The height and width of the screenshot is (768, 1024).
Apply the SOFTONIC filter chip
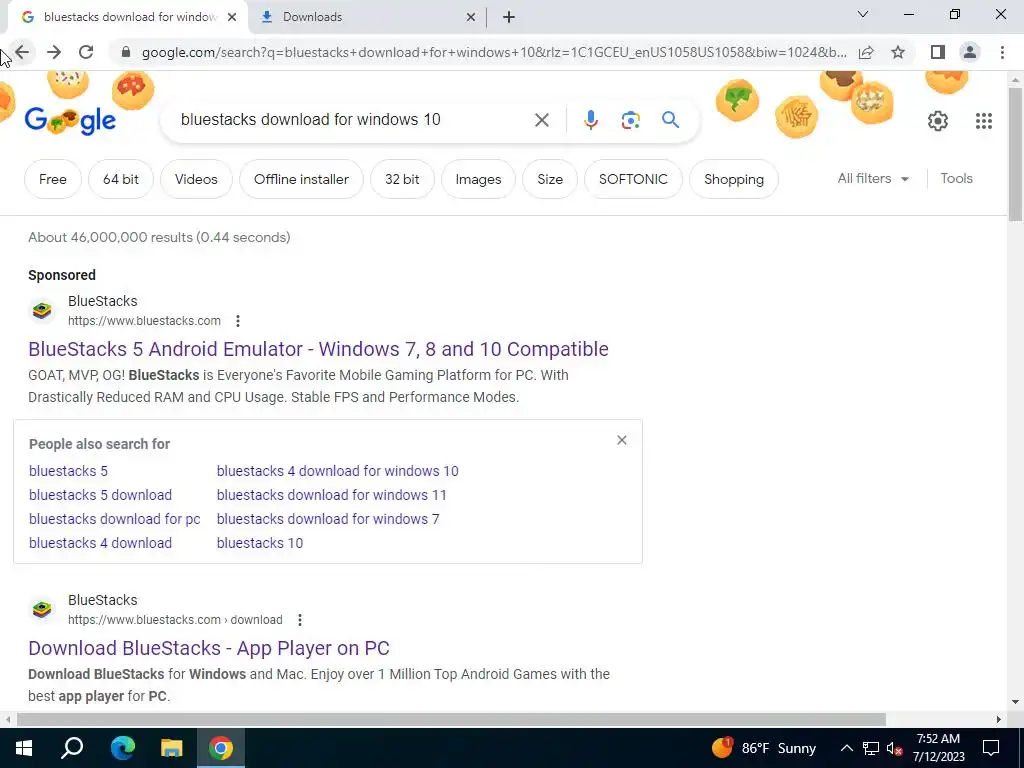[633, 179]
